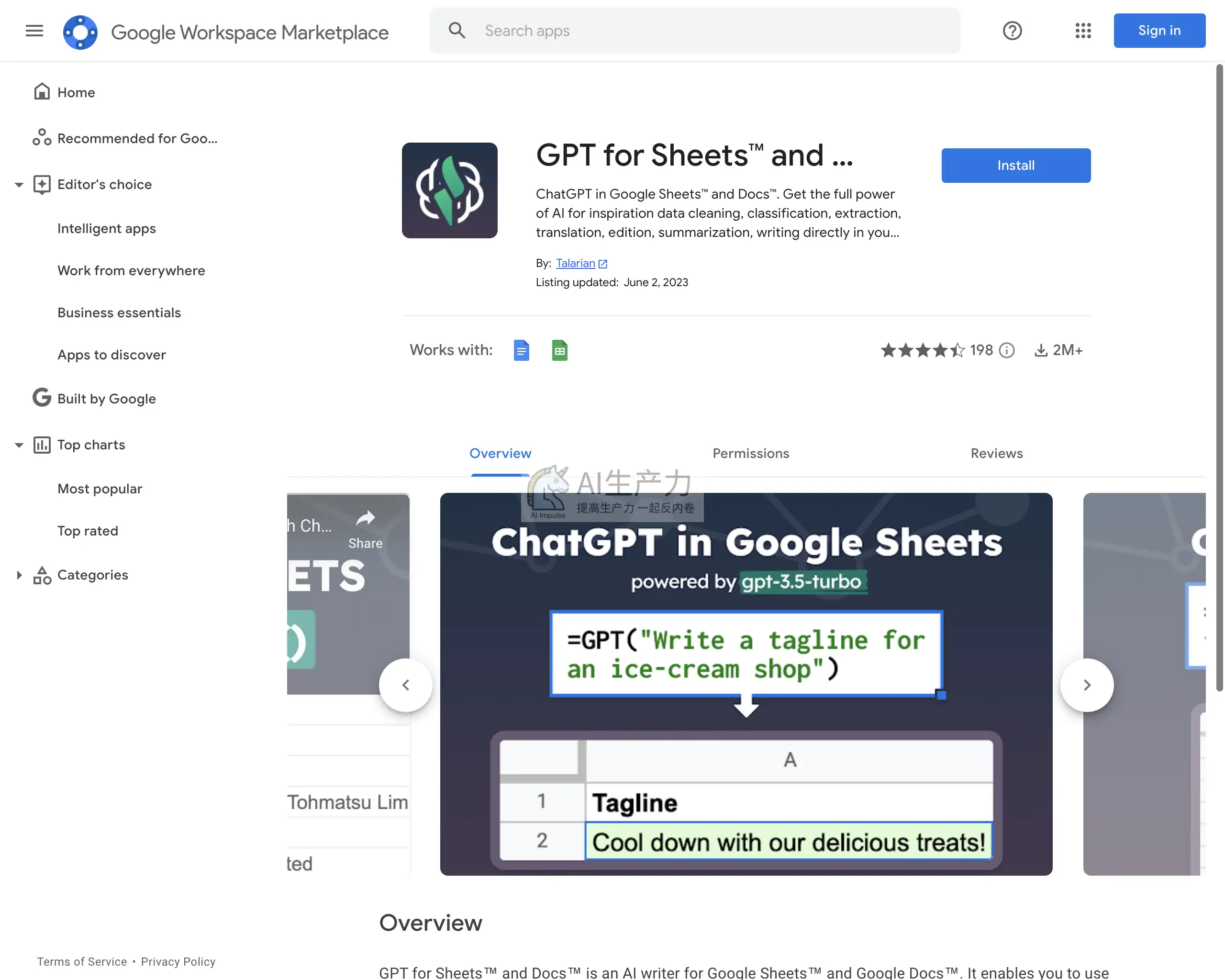
Task: Open the Talarian developer link
Action: click(x=575, y=263)
